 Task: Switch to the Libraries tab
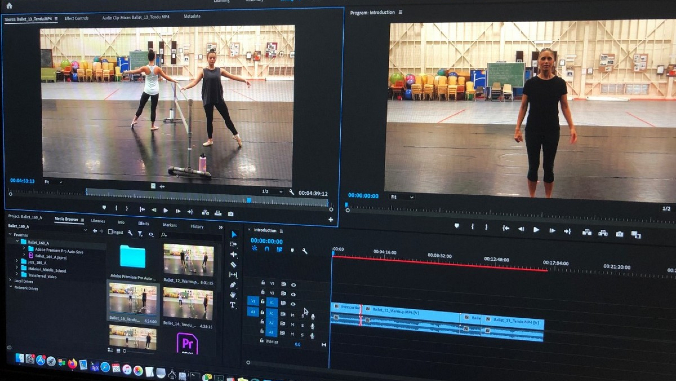tap(98, 221)
